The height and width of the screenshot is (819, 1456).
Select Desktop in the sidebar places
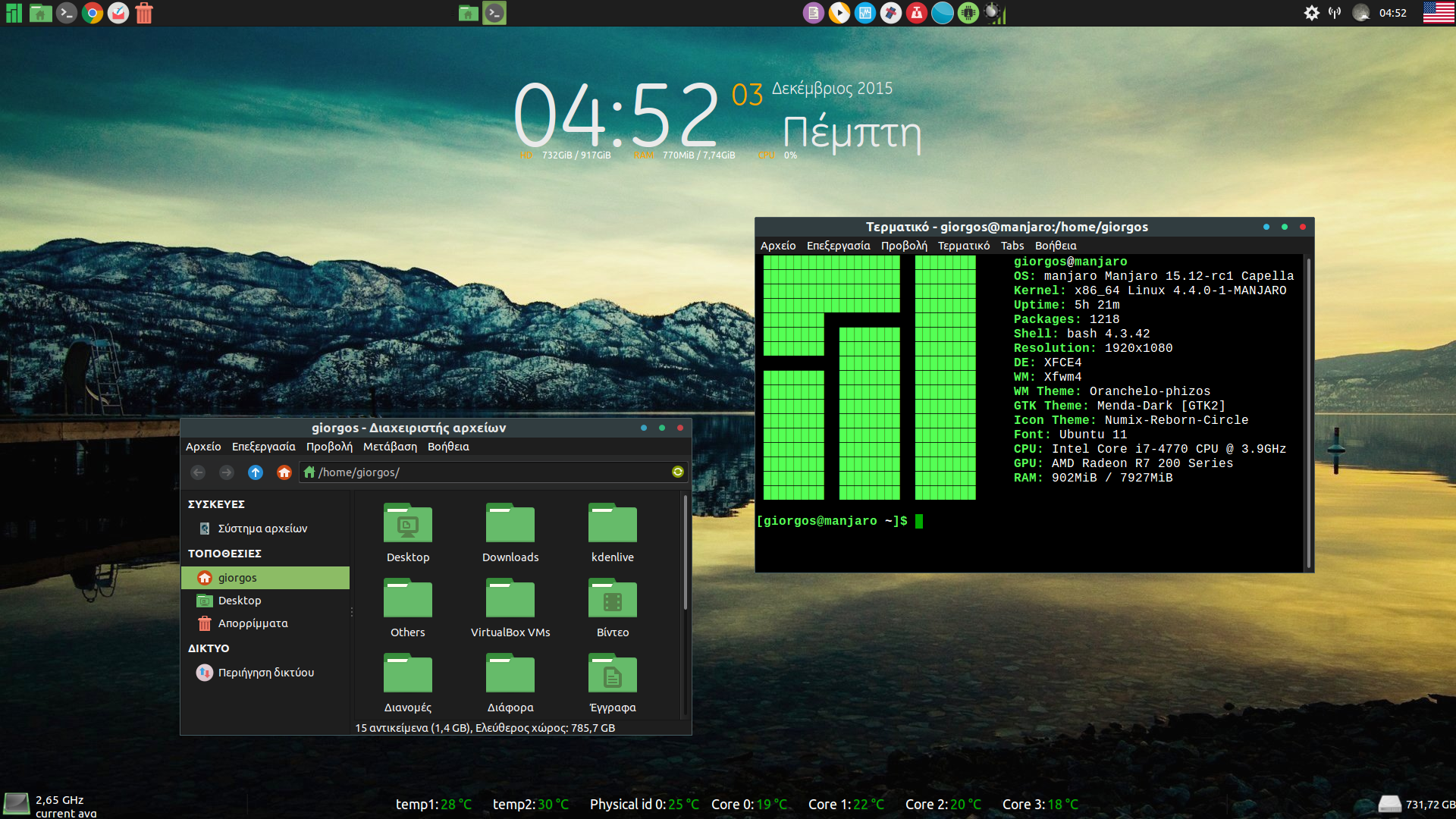pos(265,601)
